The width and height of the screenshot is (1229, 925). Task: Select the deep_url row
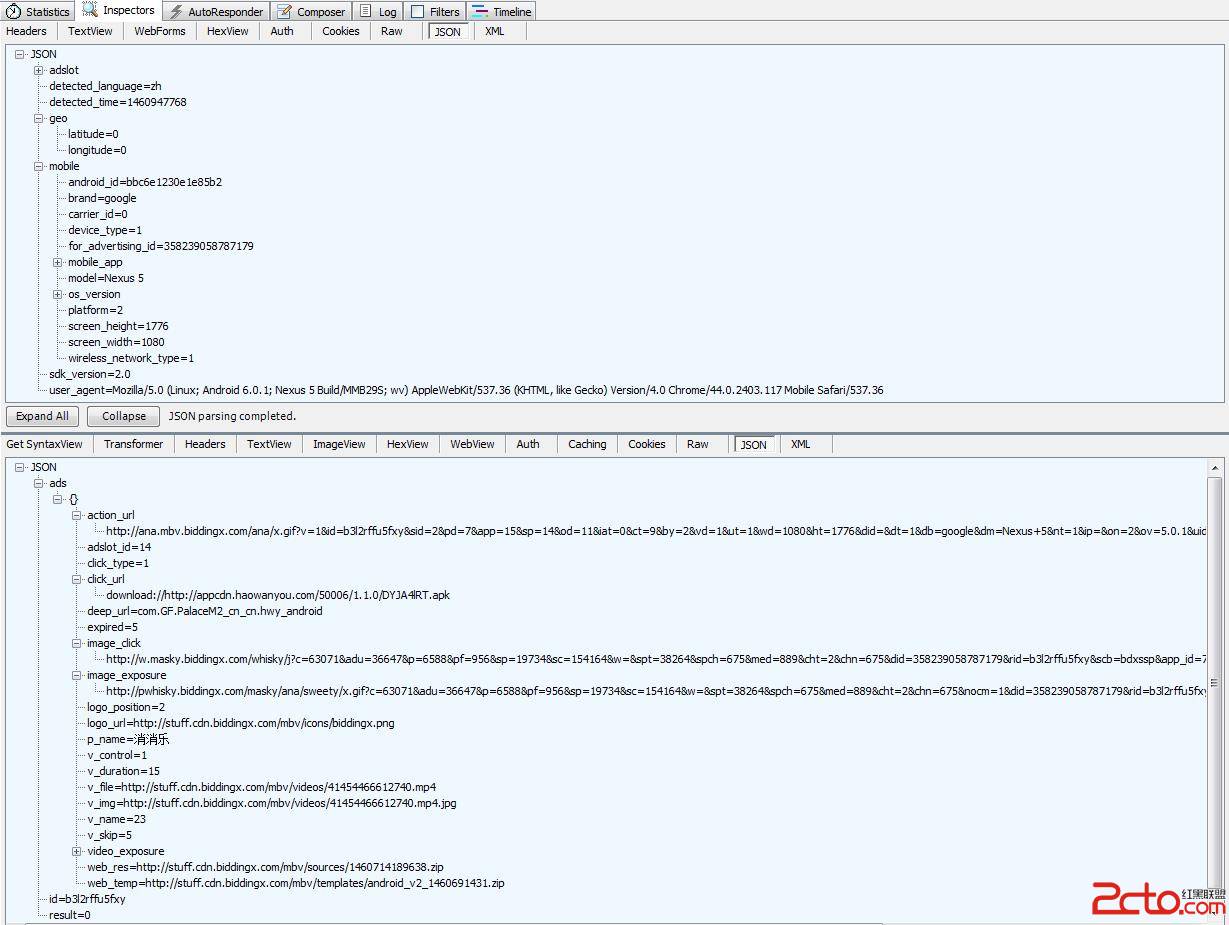point(205,611)
